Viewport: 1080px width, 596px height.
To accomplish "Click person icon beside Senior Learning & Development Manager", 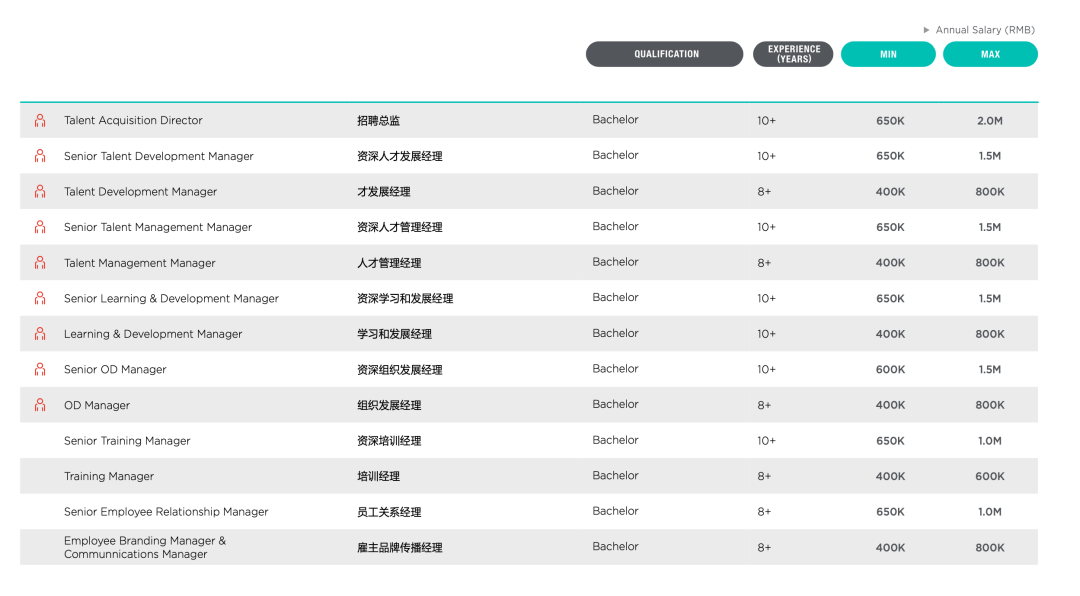I will pyautogui.click(x=40, y=298).
